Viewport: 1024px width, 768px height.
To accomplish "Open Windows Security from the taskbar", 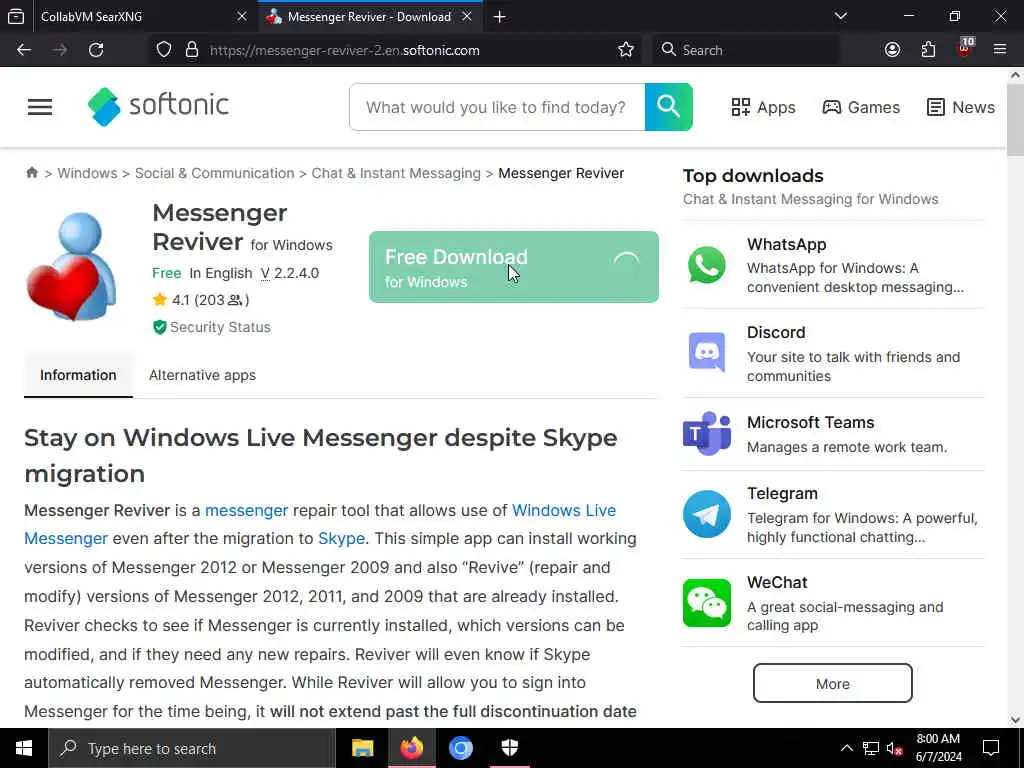I will click(x=509, y=748).
